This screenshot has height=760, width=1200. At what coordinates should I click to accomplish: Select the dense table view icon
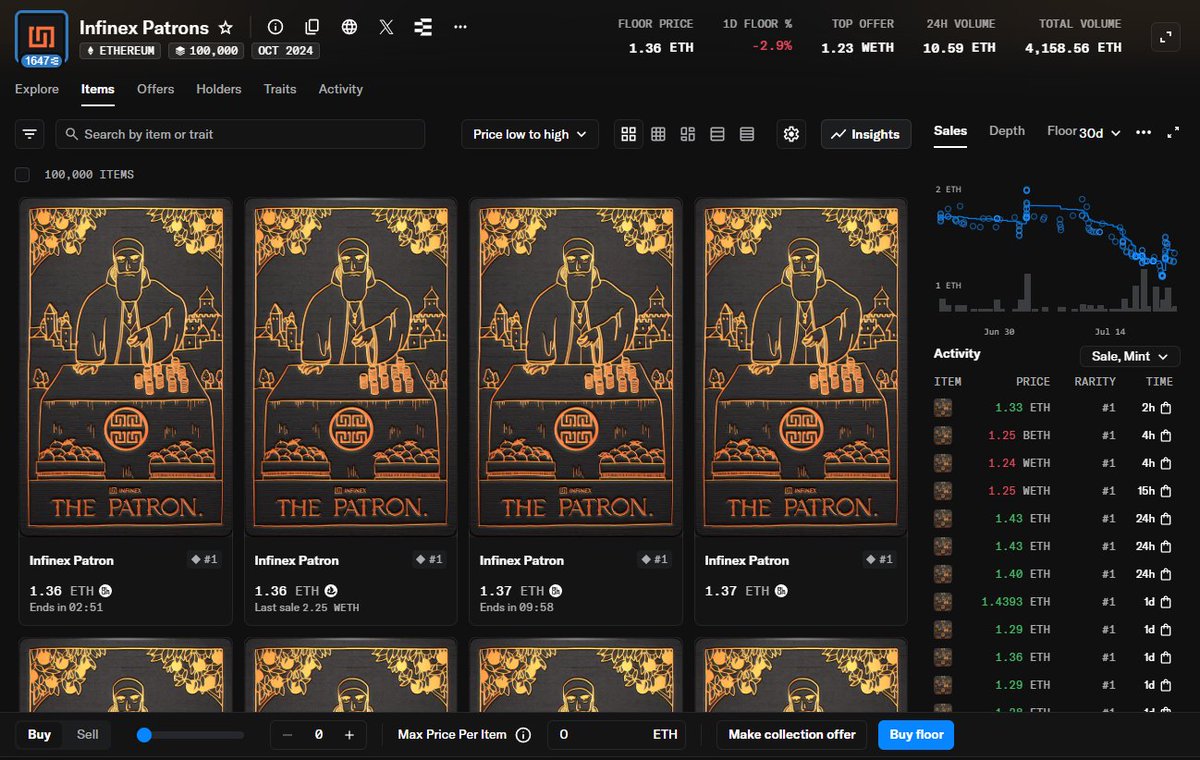[747, 134]
